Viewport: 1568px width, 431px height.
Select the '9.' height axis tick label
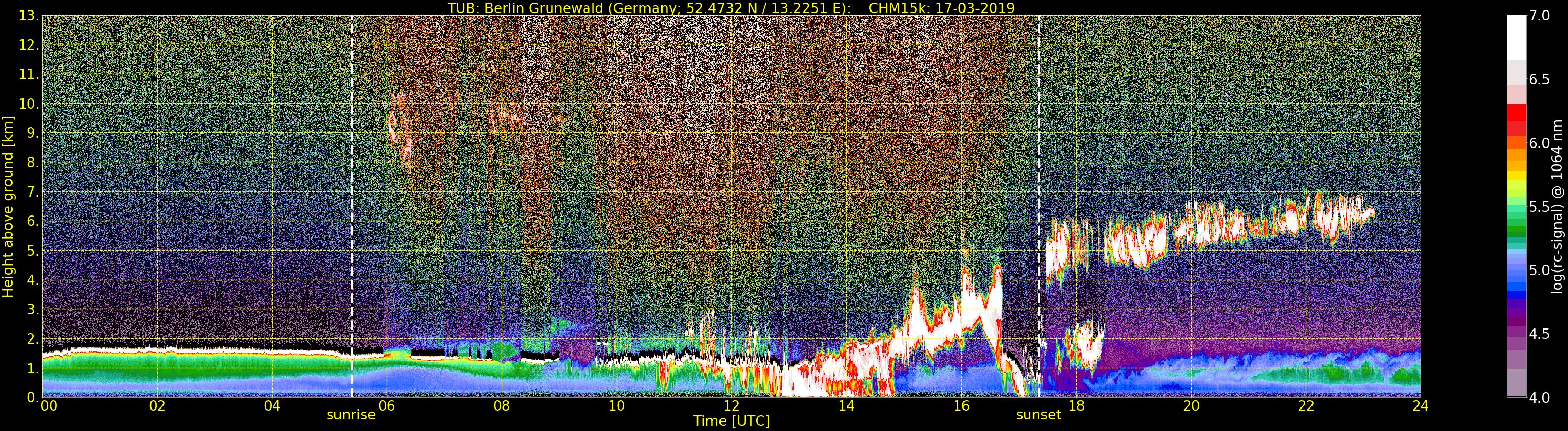click(32, 133)
